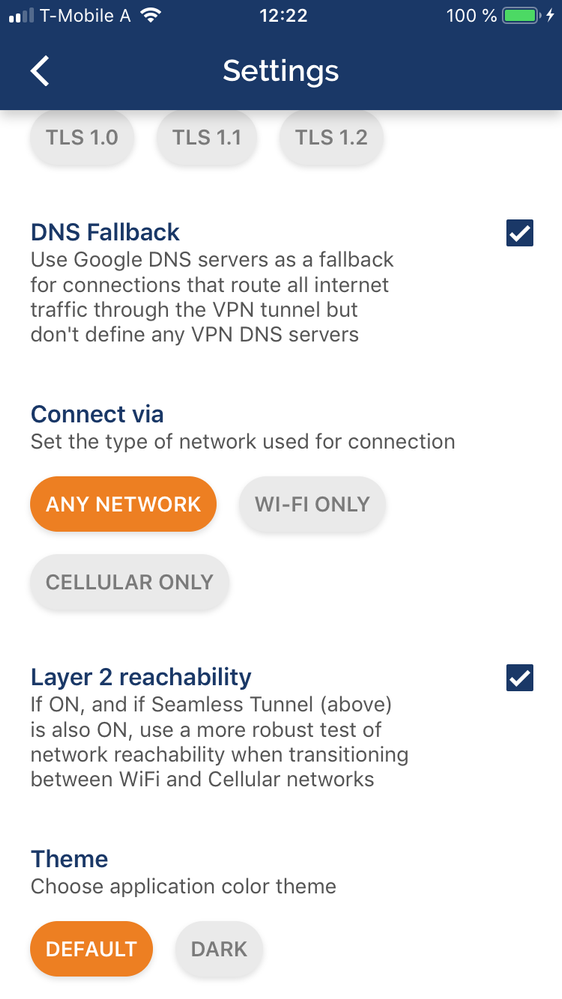Tap the Settings title text
Viewport: 562px width, 999px height.
point(280,71)
